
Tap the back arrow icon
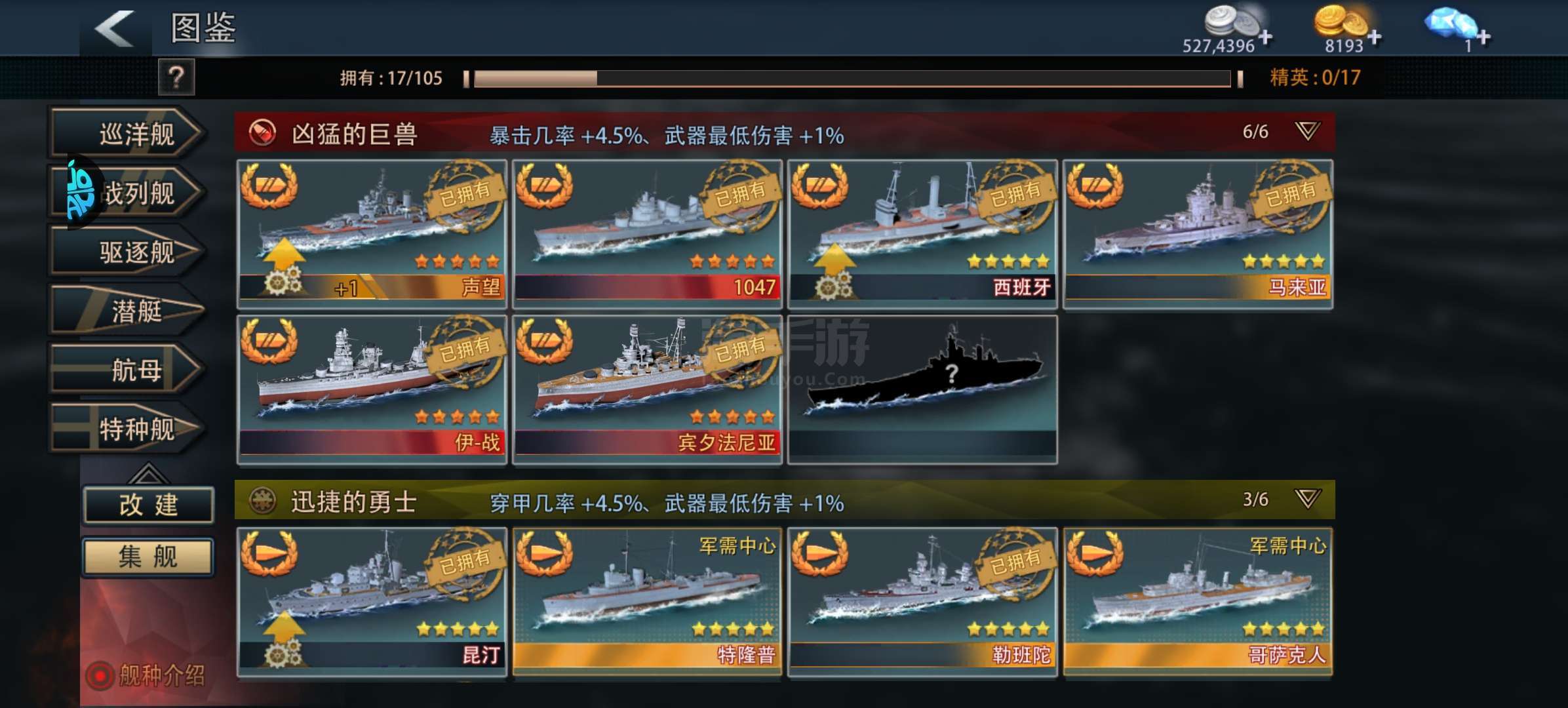[115, 29]
